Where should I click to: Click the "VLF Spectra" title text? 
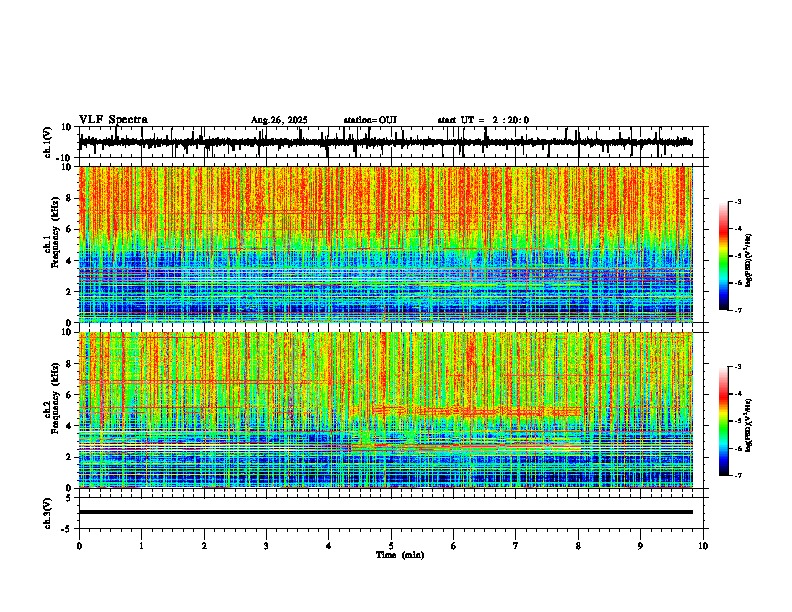113,120
